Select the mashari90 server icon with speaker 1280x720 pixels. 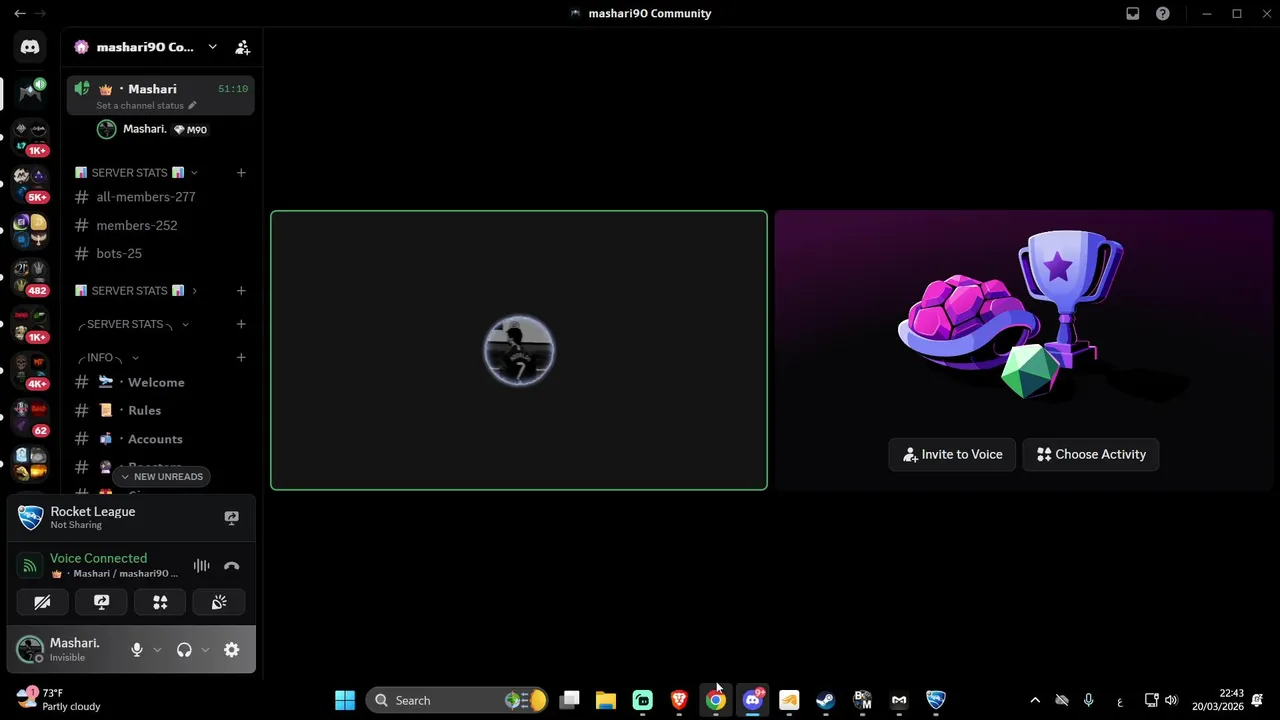[30, 93]
